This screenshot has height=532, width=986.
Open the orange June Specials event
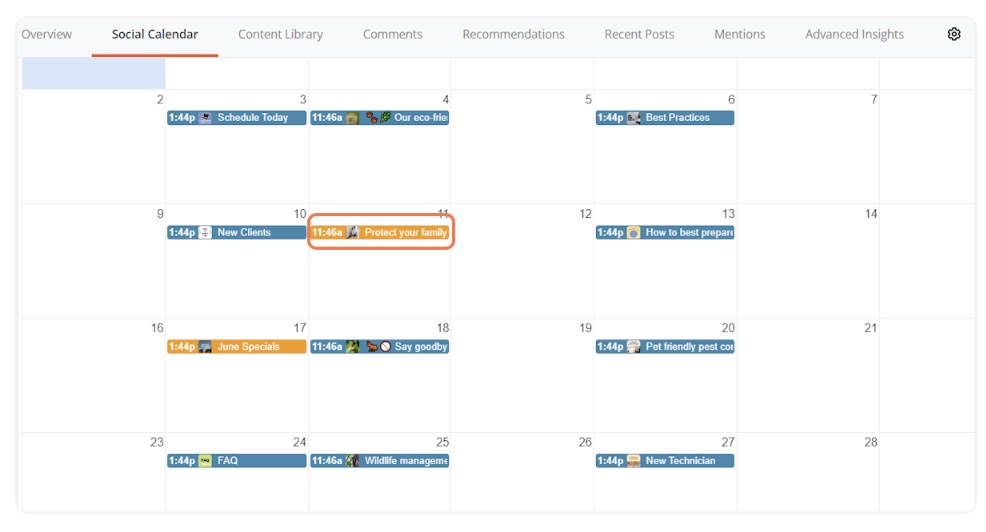click(236, 346)
